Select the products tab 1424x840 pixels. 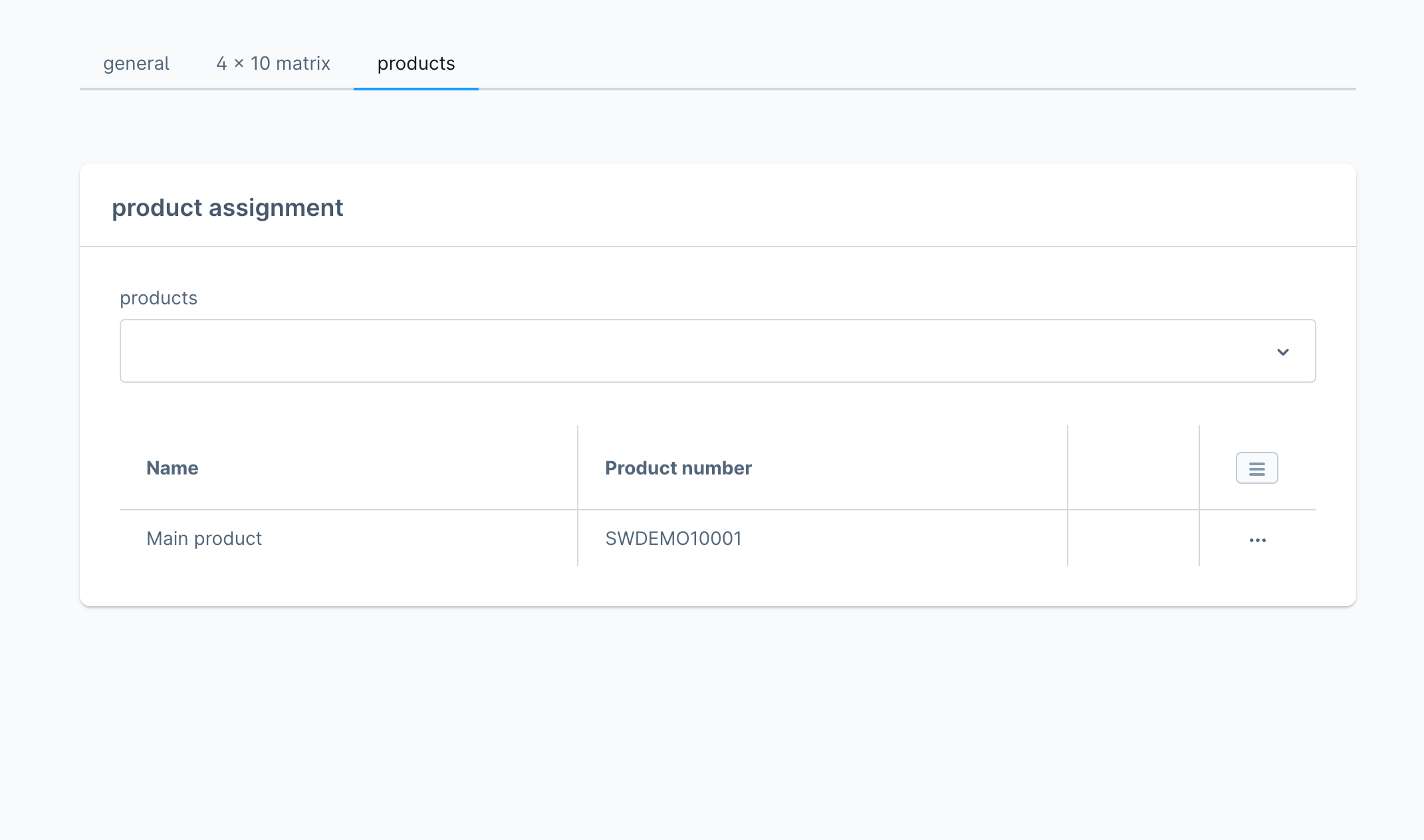click(416, 64)
